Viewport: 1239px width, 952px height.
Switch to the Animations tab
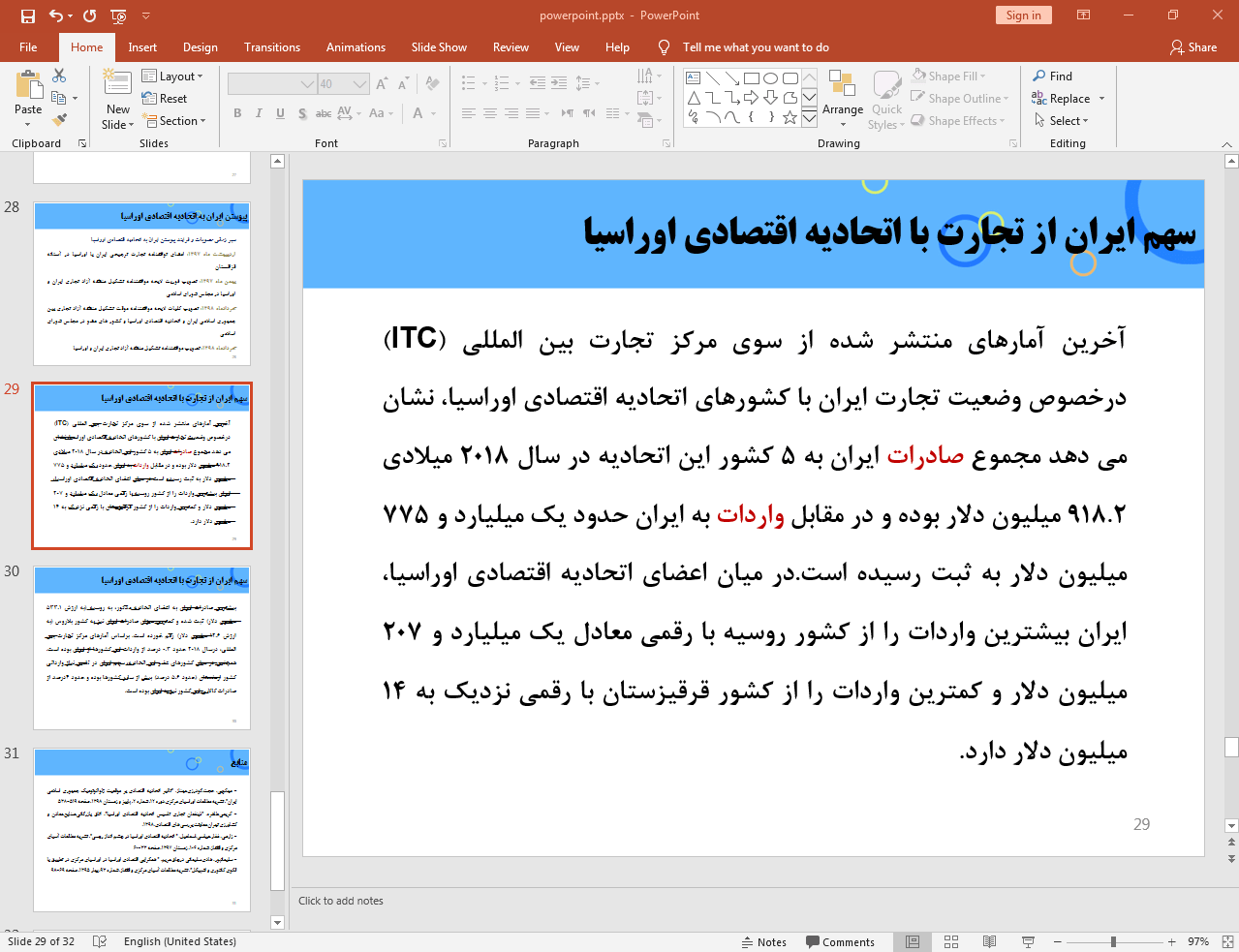(356, 47)
